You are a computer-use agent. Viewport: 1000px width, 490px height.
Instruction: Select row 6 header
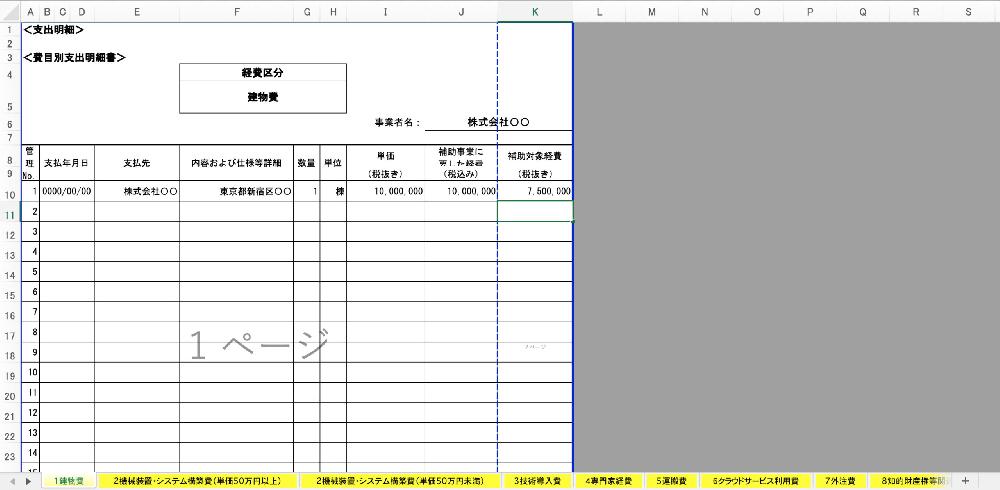pyautogui.click(x=10, y=124)
